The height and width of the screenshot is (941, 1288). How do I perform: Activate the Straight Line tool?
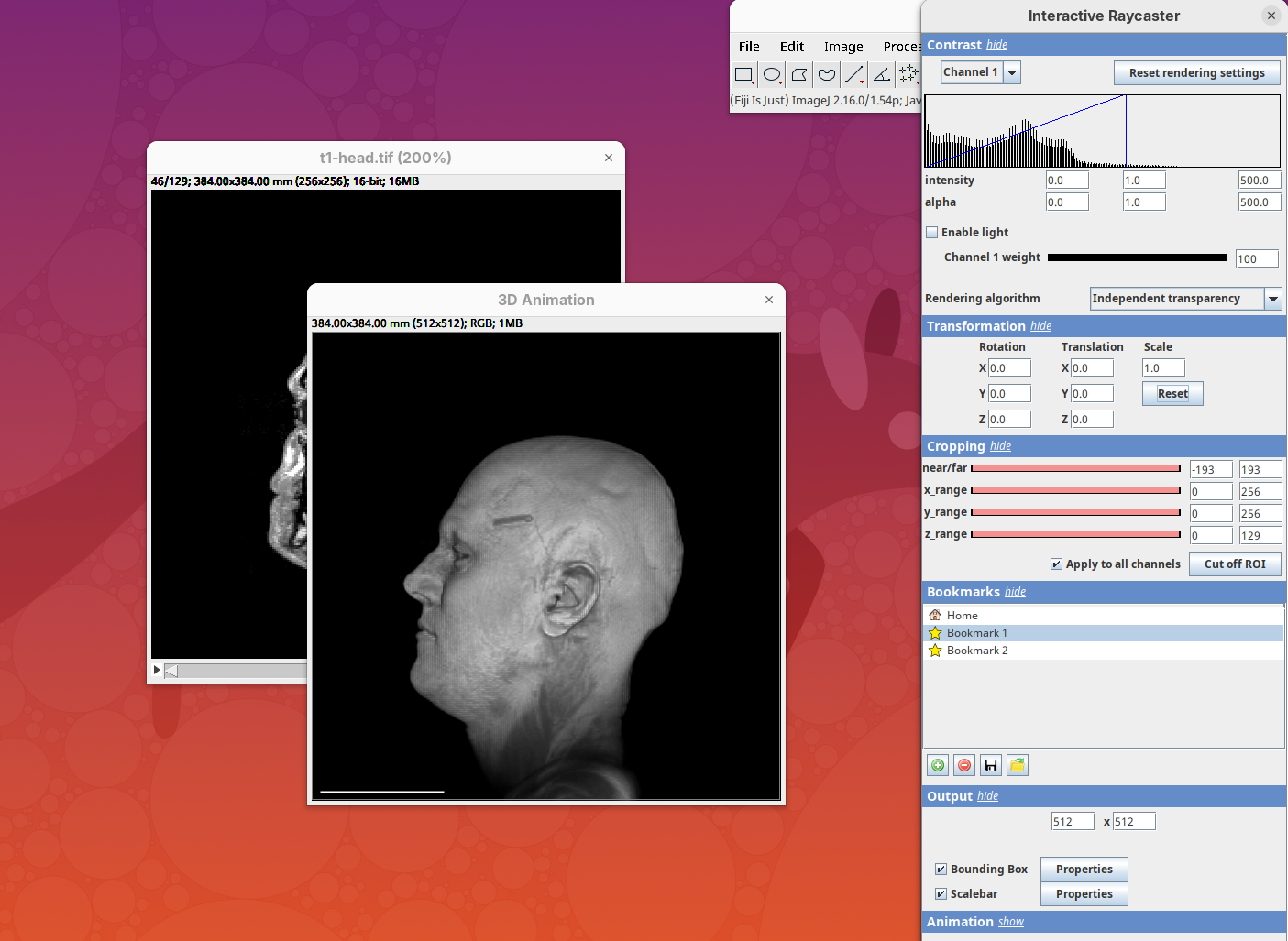[854, 74]
